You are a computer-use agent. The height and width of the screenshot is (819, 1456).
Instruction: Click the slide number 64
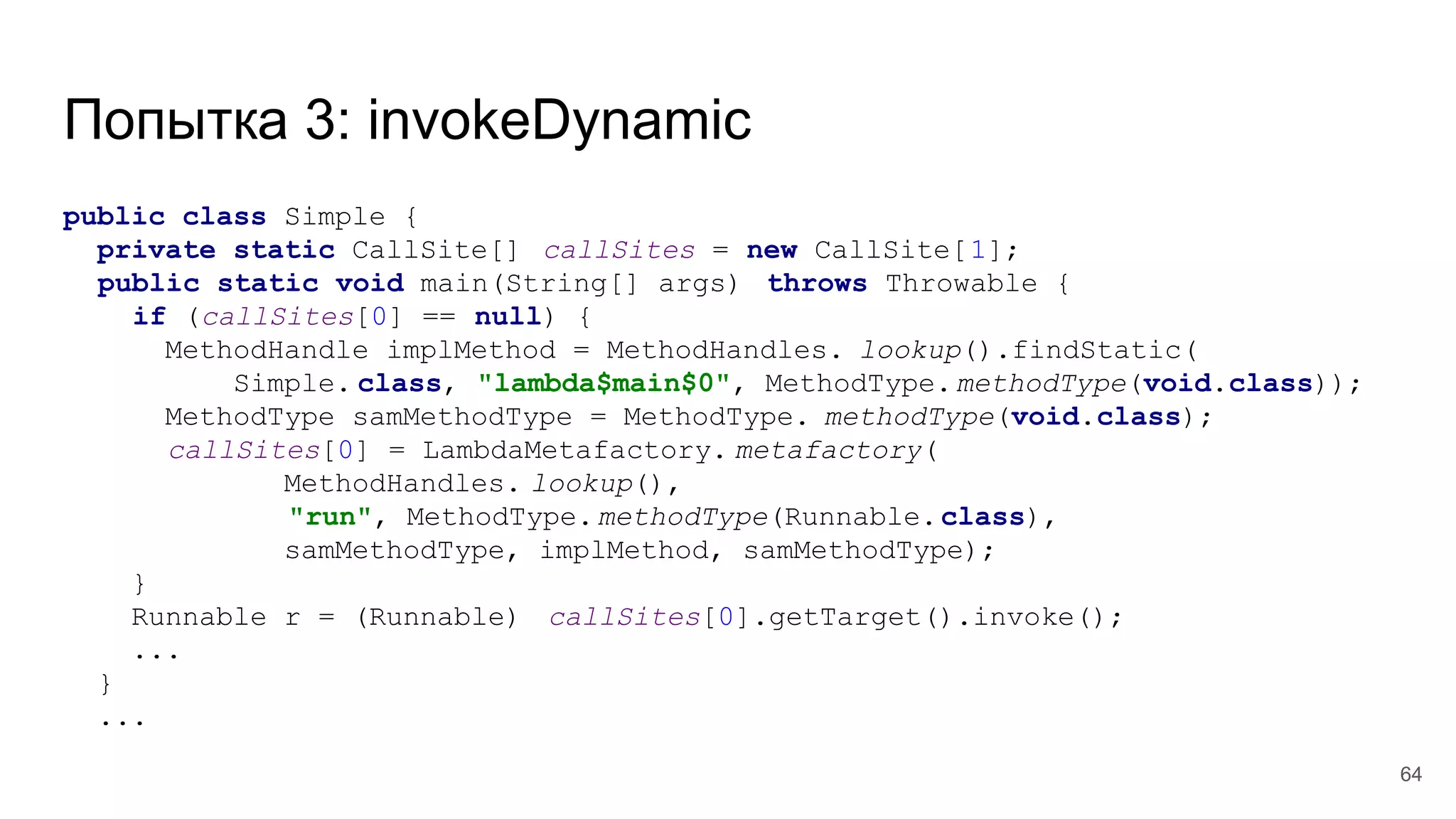point(1410,774)
